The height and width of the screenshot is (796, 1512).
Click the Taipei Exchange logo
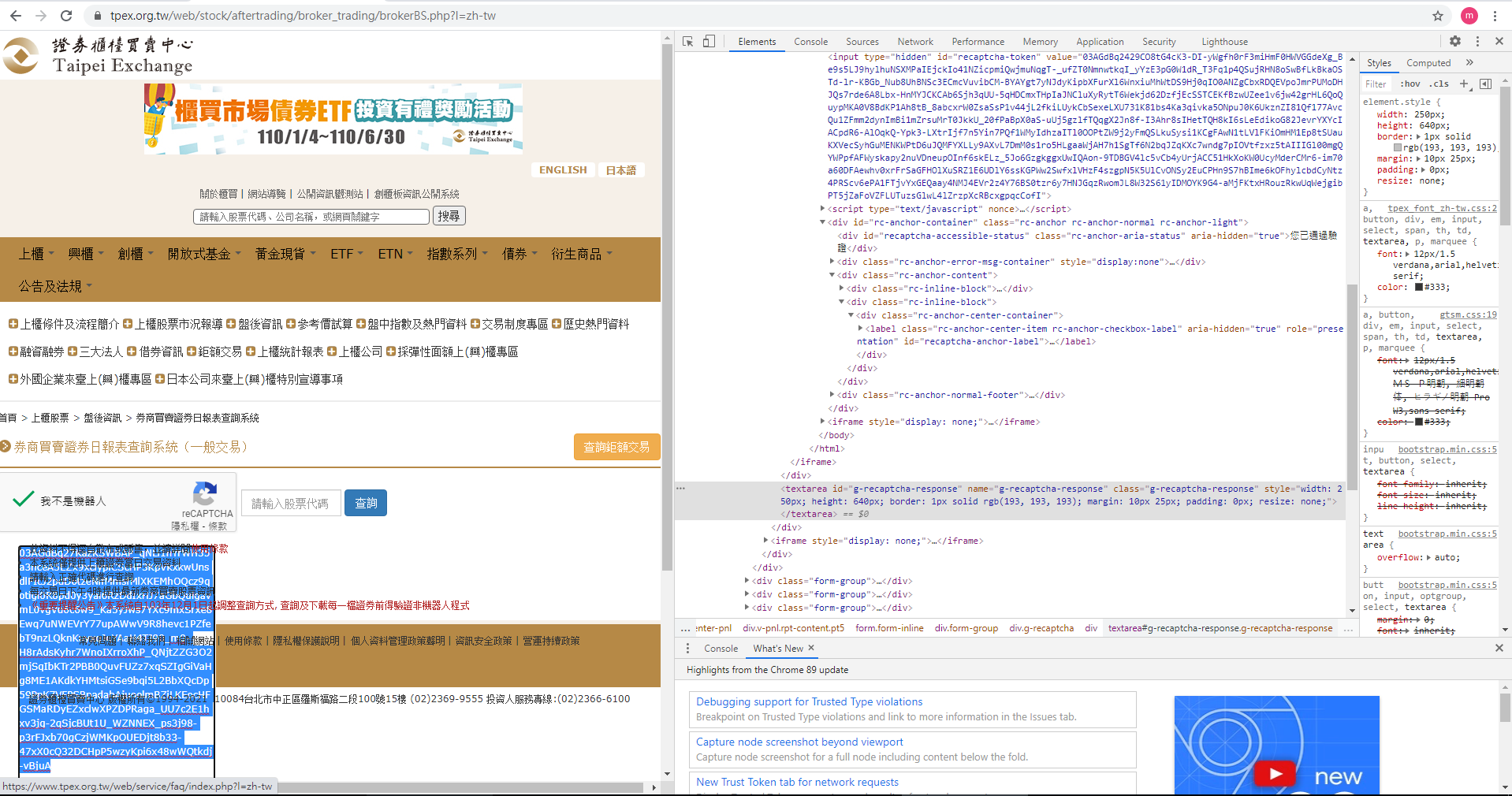point(99,55)
